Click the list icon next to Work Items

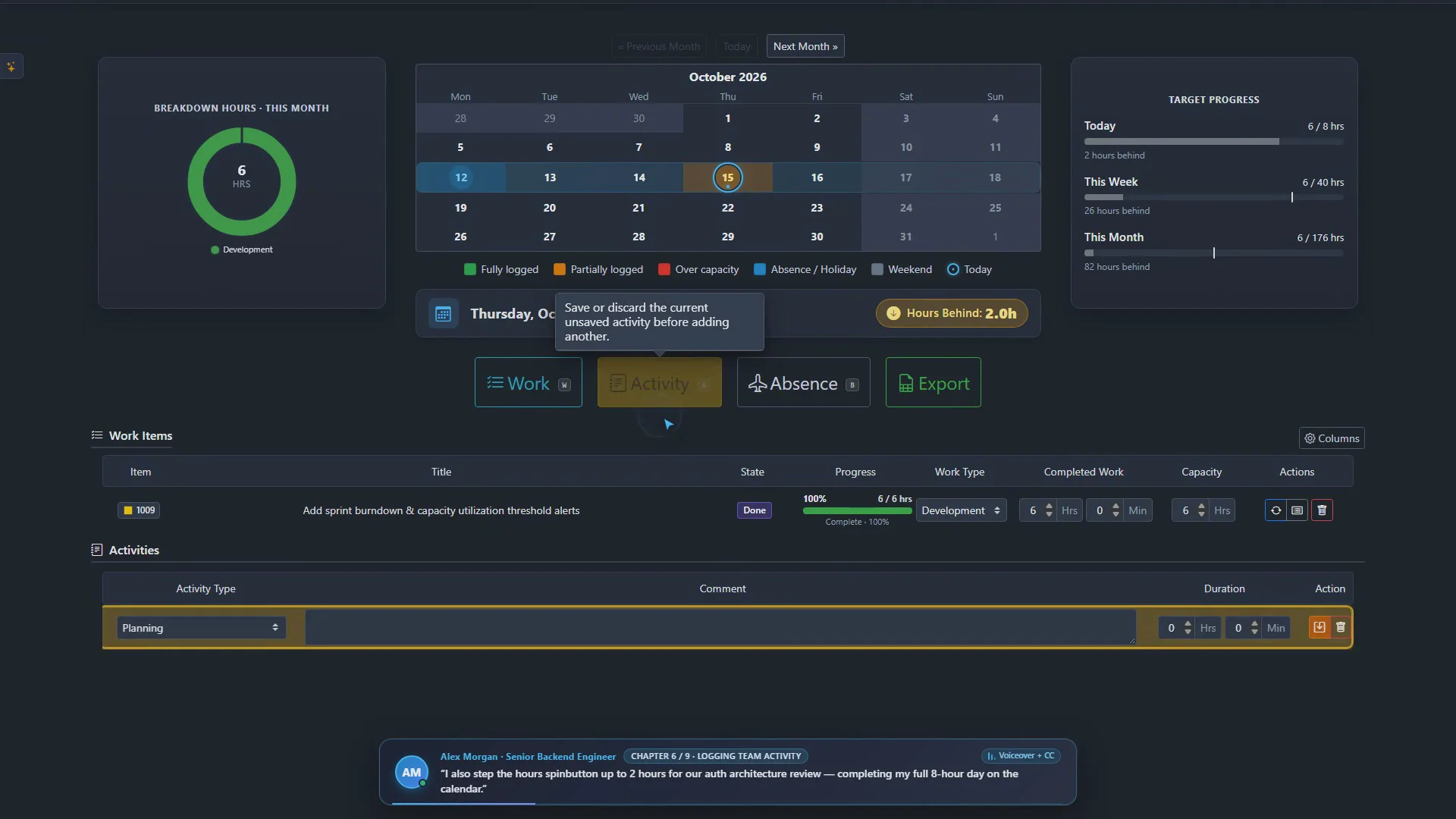pos(97,435)
